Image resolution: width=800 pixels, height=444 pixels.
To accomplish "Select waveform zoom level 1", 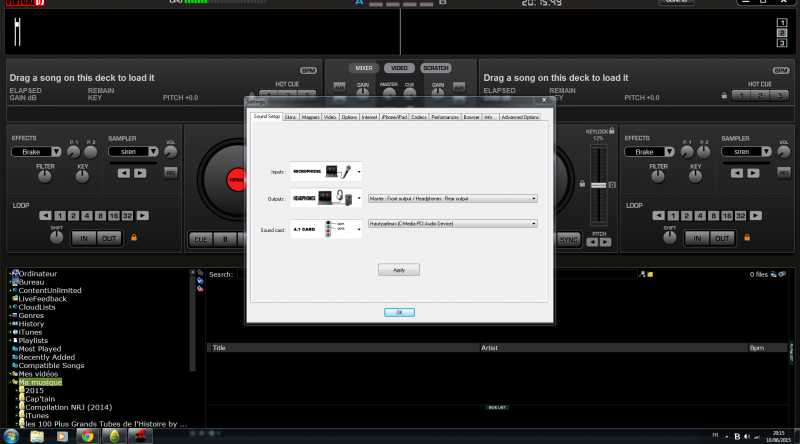I will [x=782, y=22].
